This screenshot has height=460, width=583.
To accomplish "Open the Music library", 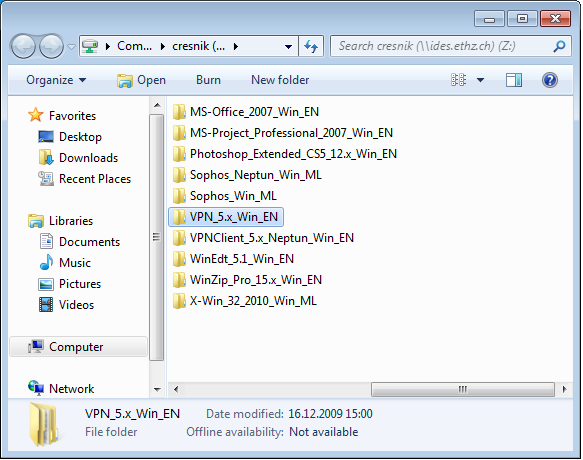I will click(x=75, y=263).
